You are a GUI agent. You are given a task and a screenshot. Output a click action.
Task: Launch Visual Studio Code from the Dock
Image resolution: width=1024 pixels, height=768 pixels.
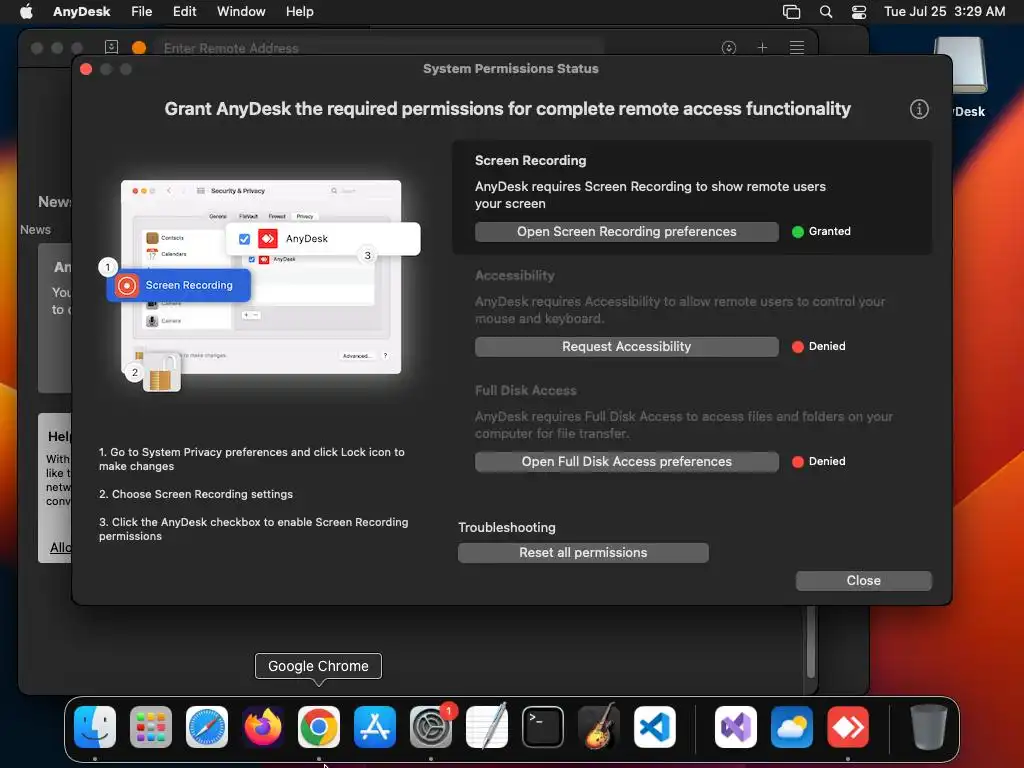[655, 727]
